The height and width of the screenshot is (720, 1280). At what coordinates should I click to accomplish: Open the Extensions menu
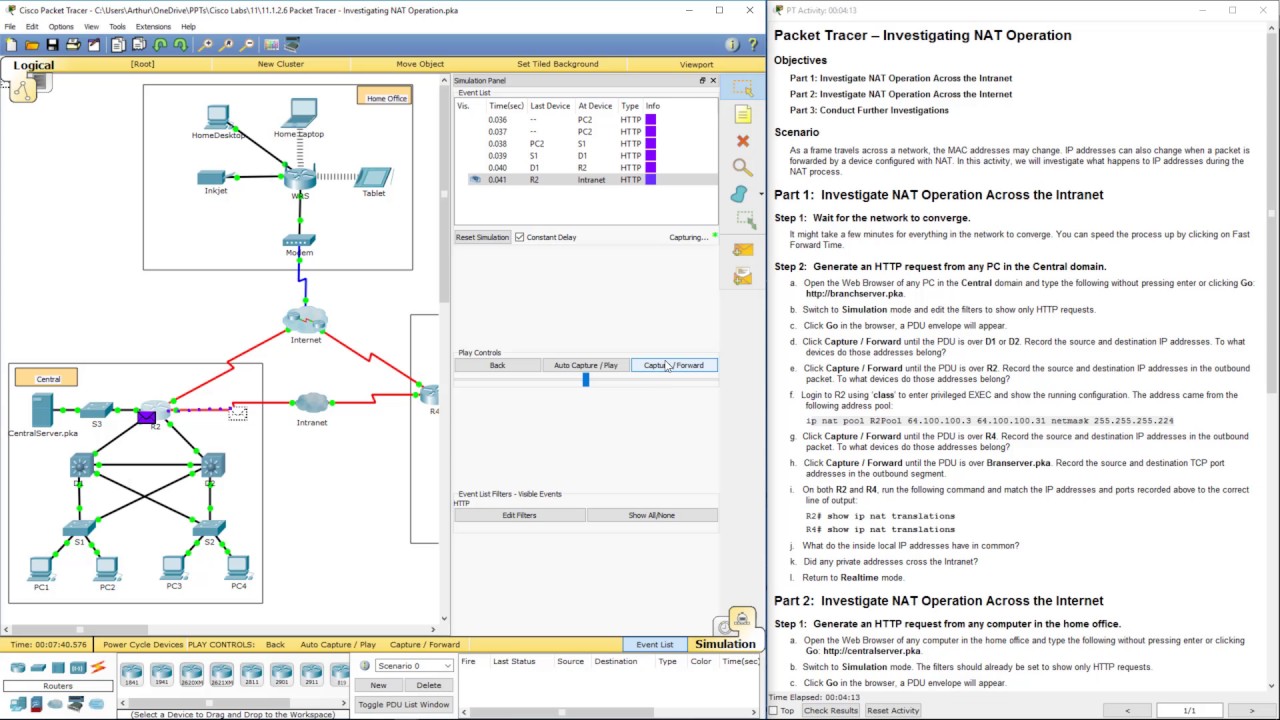pos(153,26)
